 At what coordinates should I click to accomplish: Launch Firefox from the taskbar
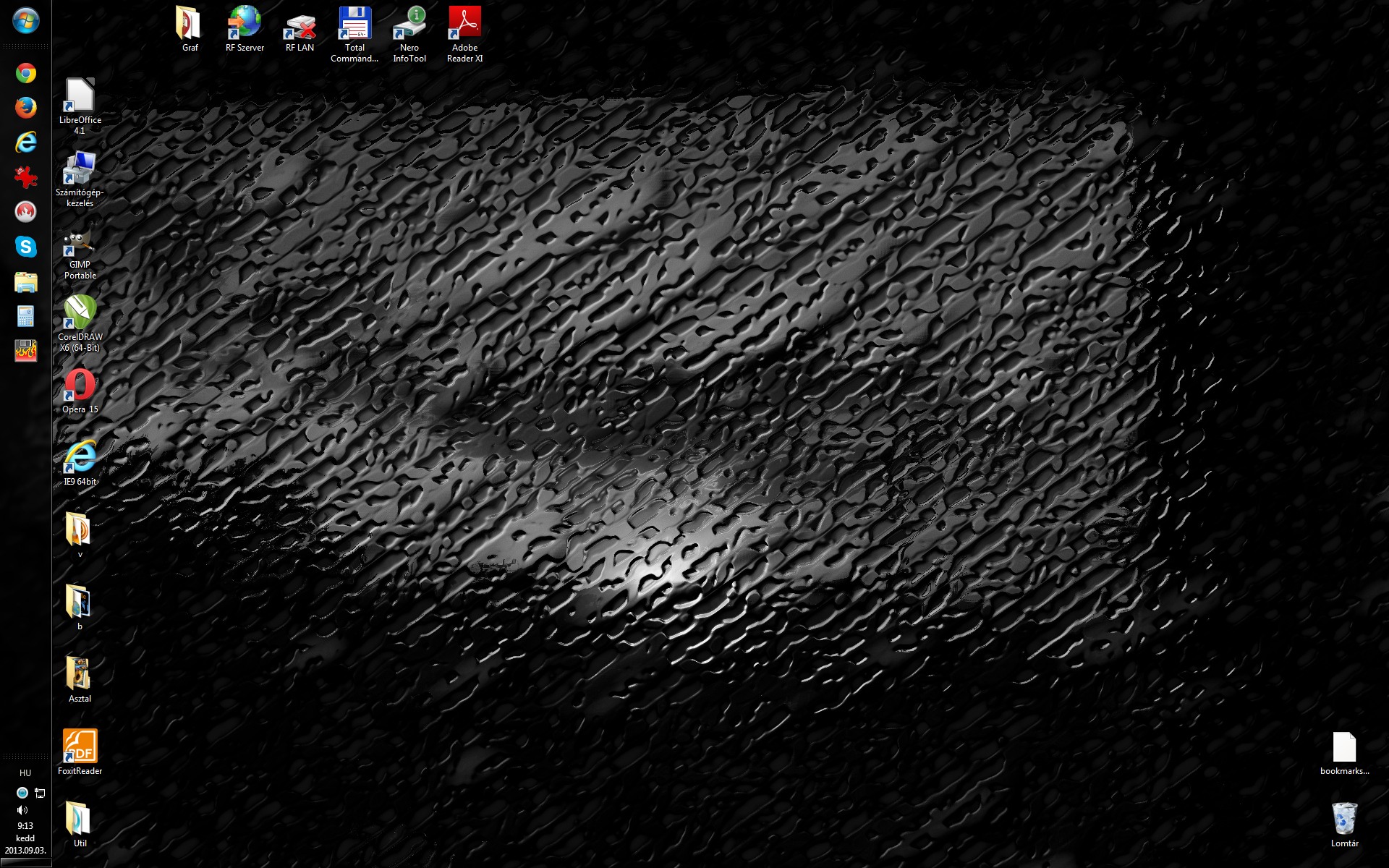tap(26, 108)
